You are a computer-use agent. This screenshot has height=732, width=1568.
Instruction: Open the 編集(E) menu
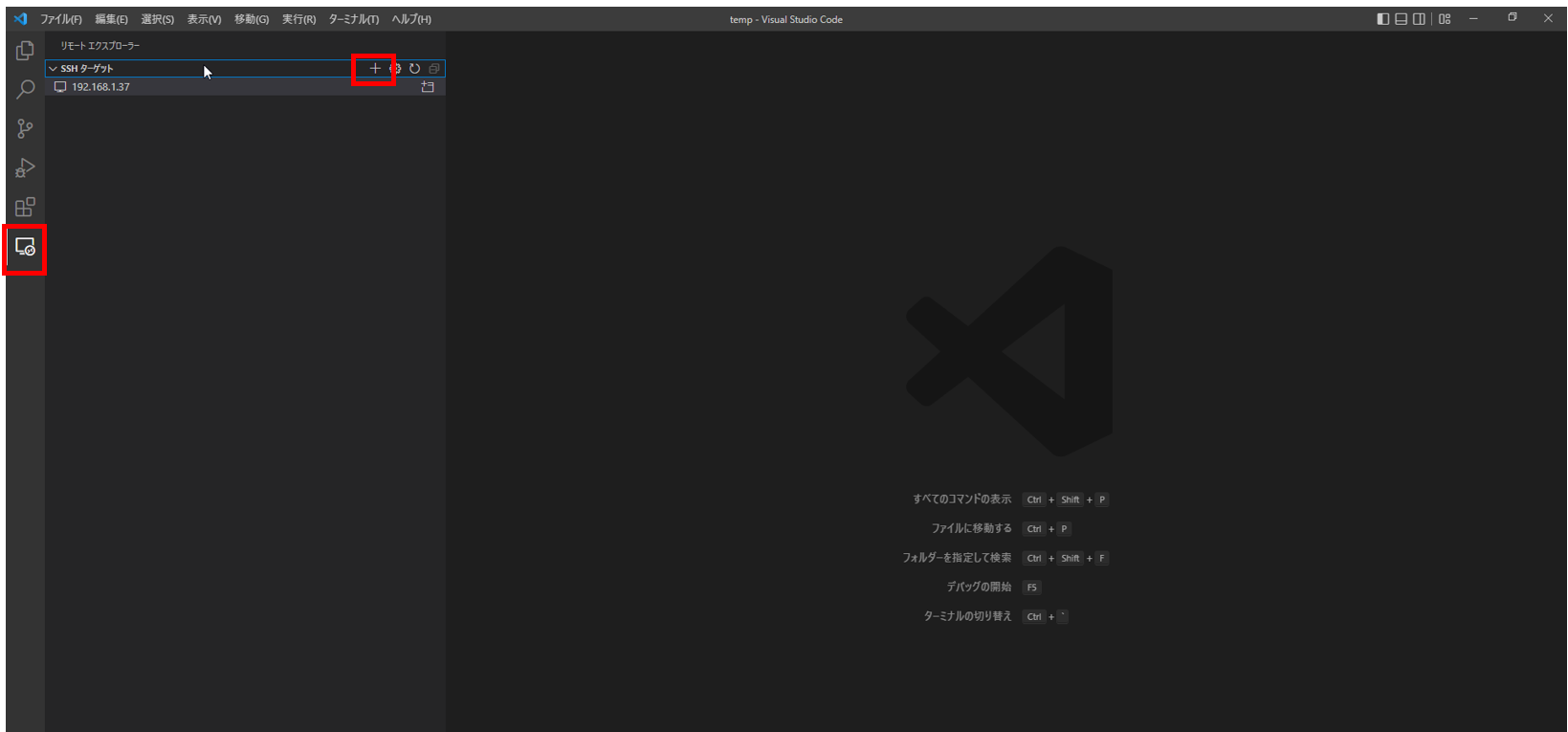(x=111, y=19)
